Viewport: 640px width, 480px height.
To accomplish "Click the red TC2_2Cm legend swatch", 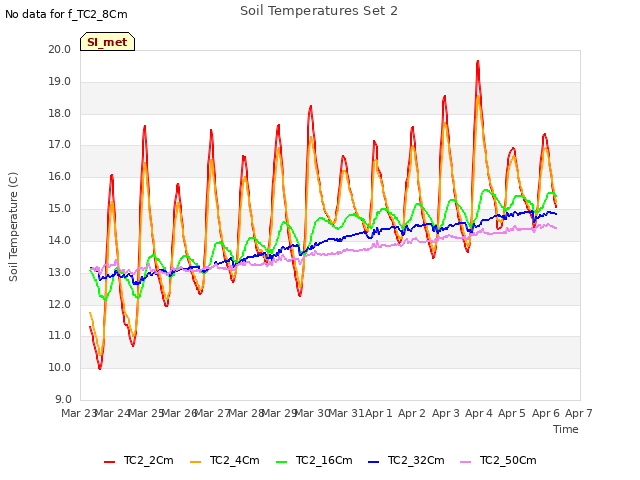I will click(x=109, y=462).
